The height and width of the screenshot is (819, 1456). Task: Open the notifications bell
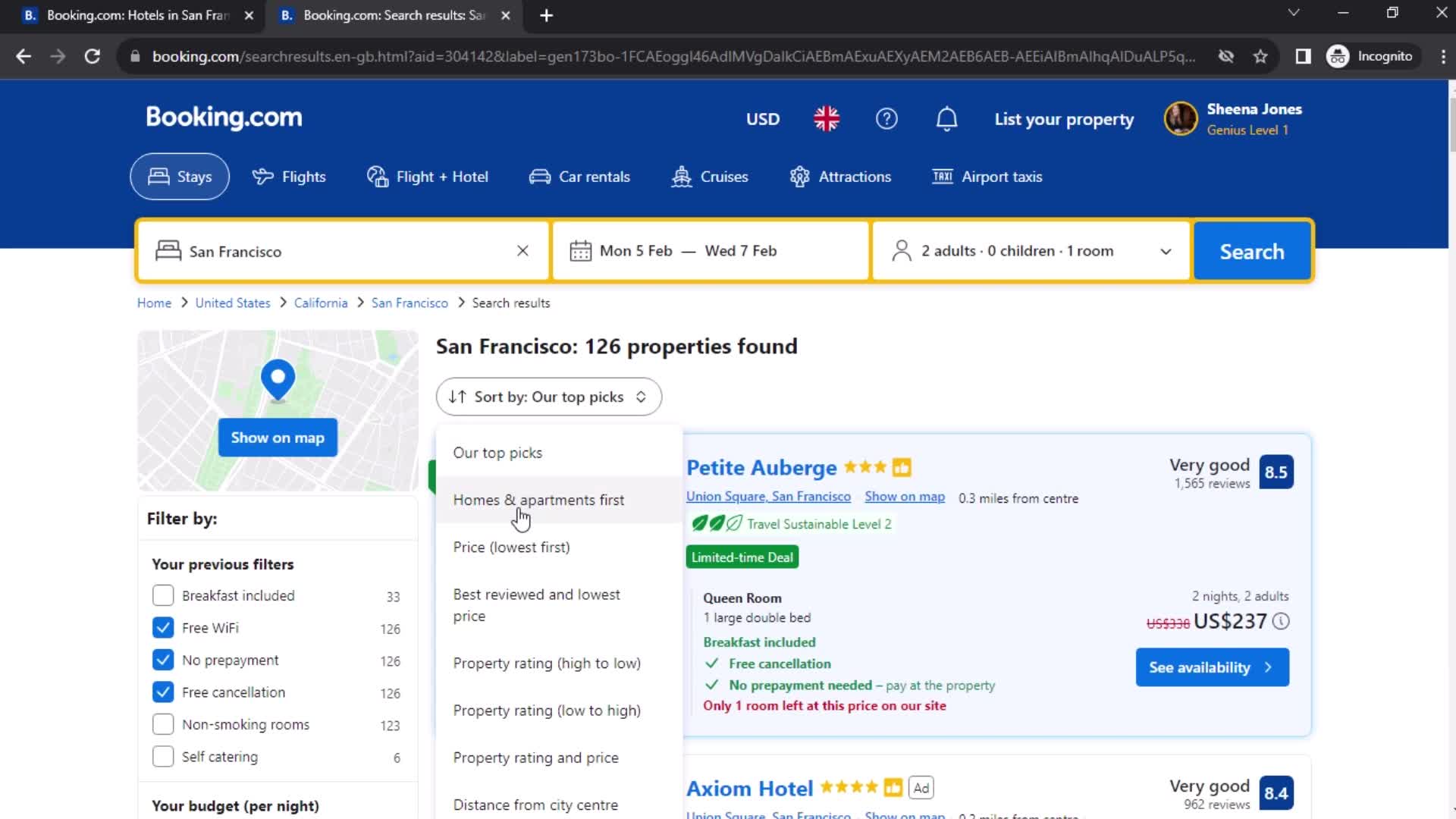tap(946, 119)
